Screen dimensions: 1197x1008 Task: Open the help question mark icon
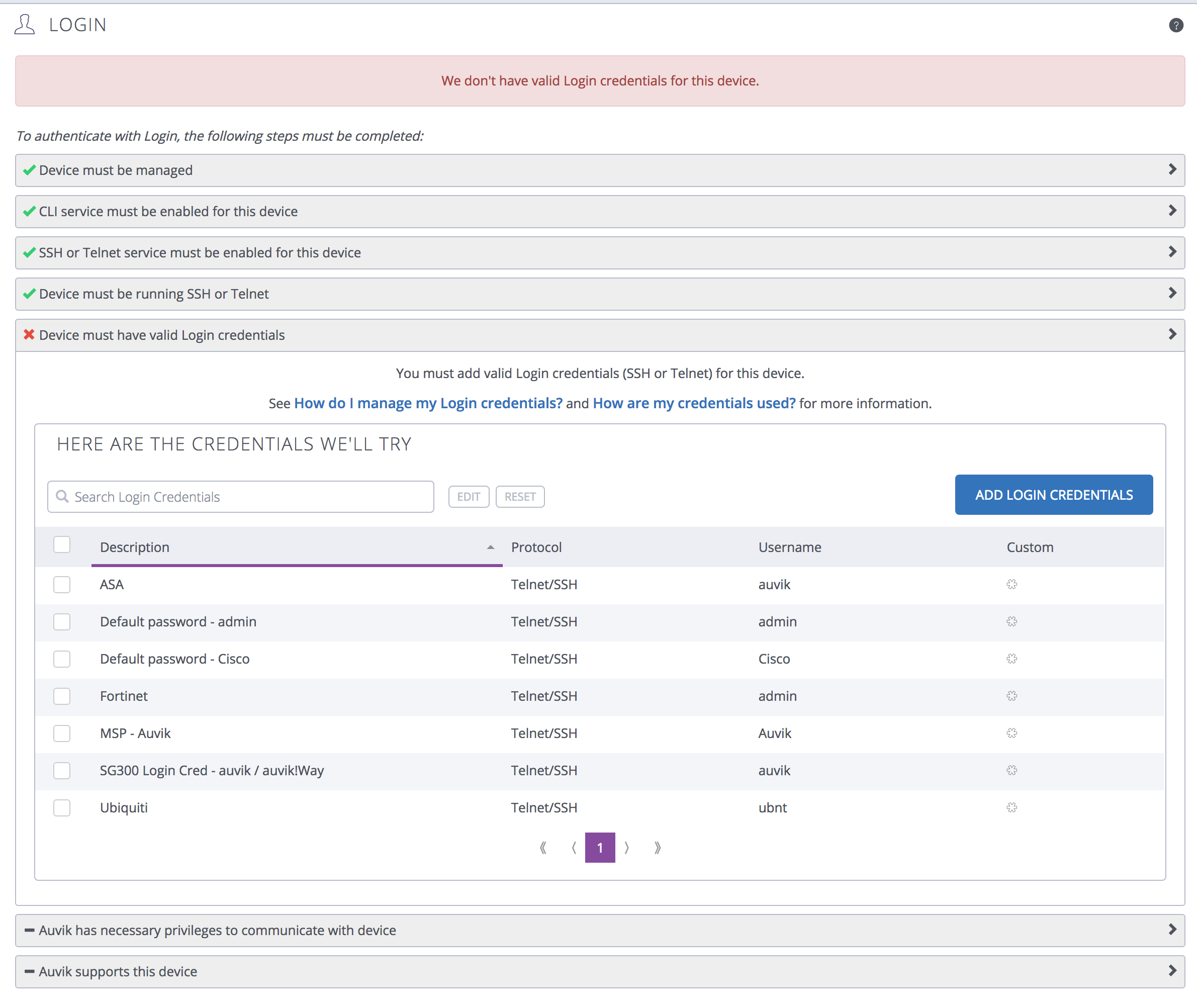[x=1176, y=25]
